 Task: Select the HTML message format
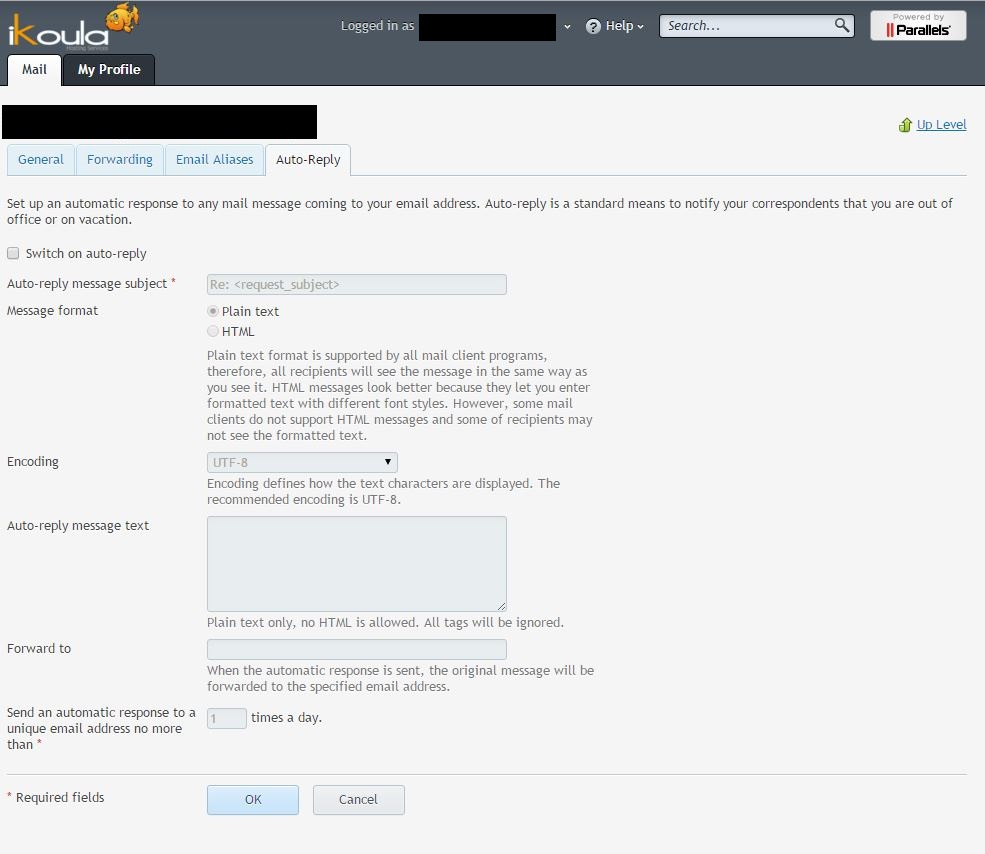pyautogui.click(x=213, y=331)
